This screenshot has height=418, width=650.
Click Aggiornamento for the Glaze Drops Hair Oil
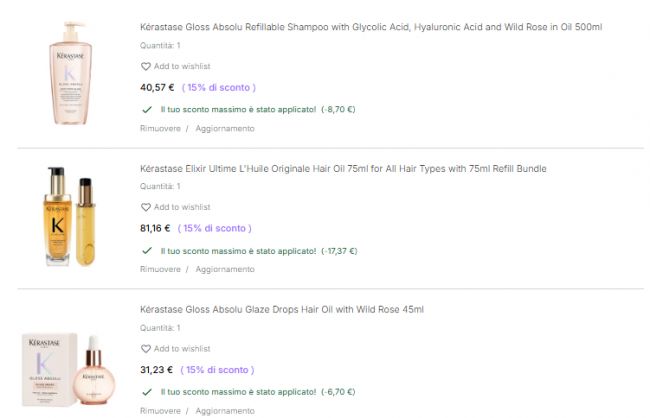tap(225, 410)
